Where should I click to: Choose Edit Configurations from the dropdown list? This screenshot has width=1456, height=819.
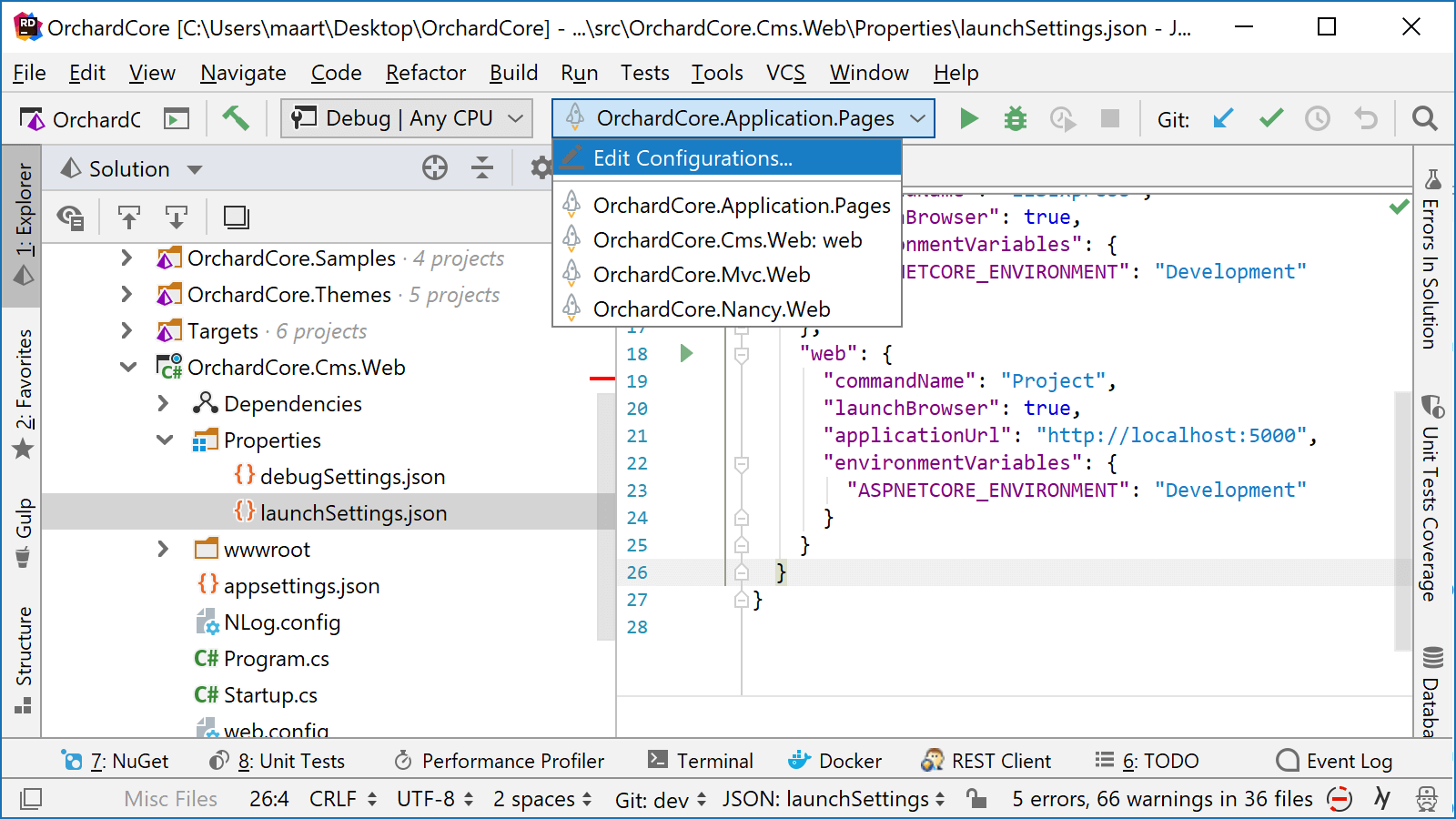(x=692, y=157)
